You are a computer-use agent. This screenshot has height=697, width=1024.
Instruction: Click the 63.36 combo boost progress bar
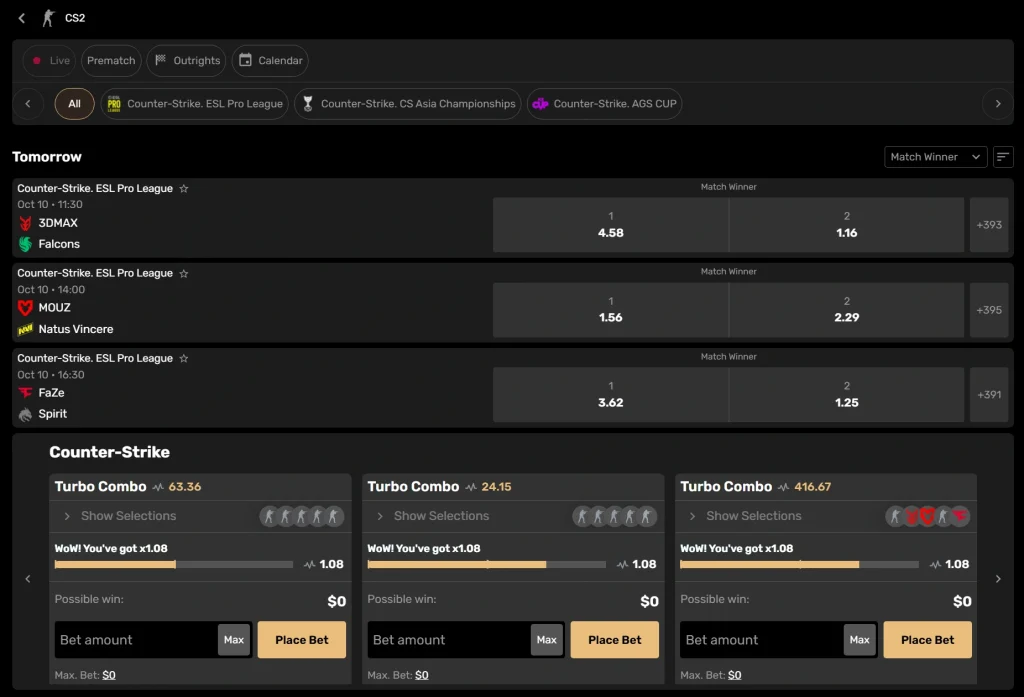coord(174,565)
